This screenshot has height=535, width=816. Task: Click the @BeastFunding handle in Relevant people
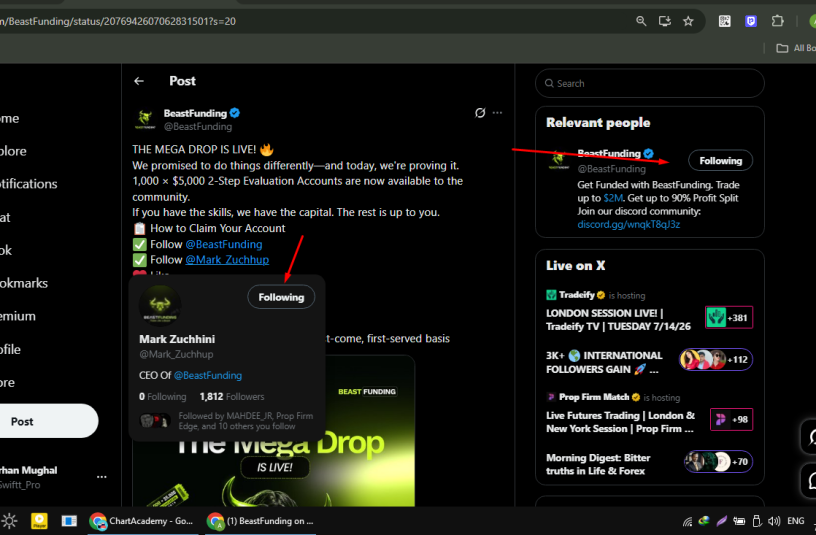tap(611, 169)
